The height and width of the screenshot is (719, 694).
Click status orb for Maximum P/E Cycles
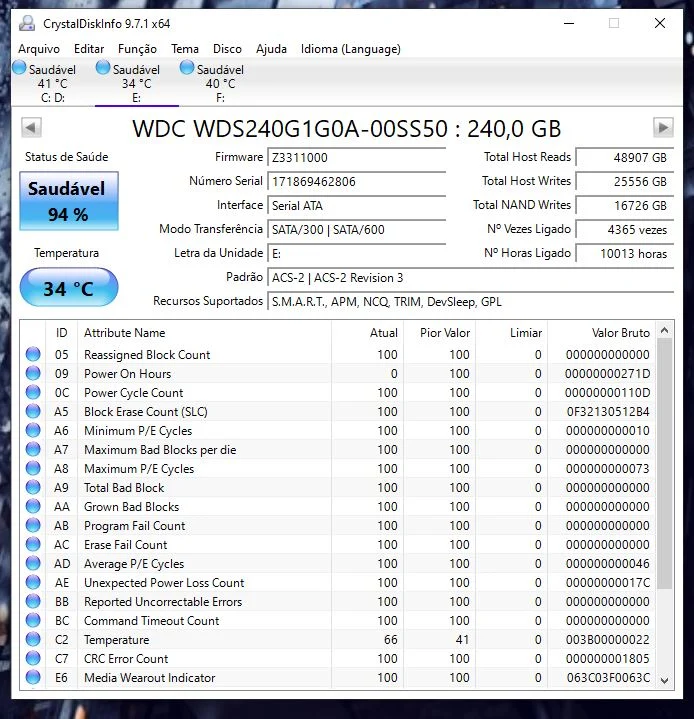pos(33,469)
